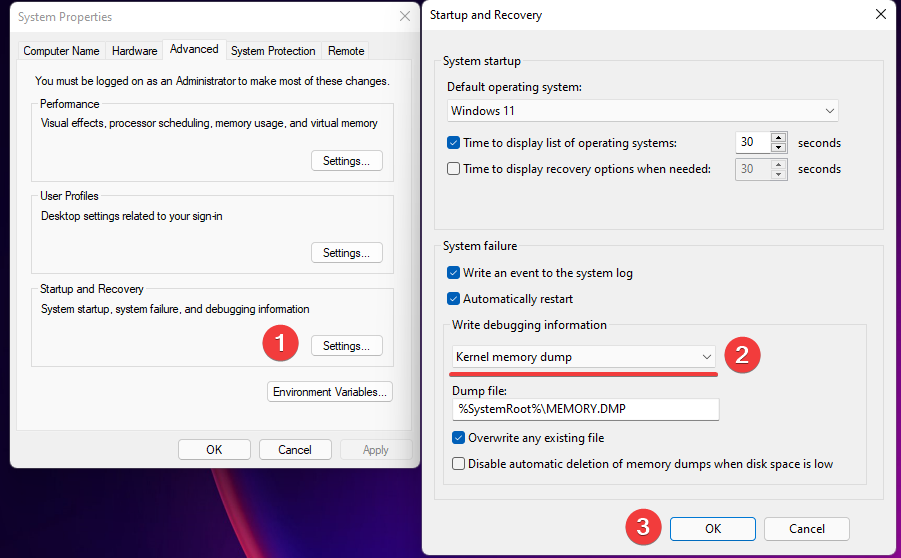Click 'System startup, system failure' description text
This screenshot has height=558, width=901.
coord(175,309)
